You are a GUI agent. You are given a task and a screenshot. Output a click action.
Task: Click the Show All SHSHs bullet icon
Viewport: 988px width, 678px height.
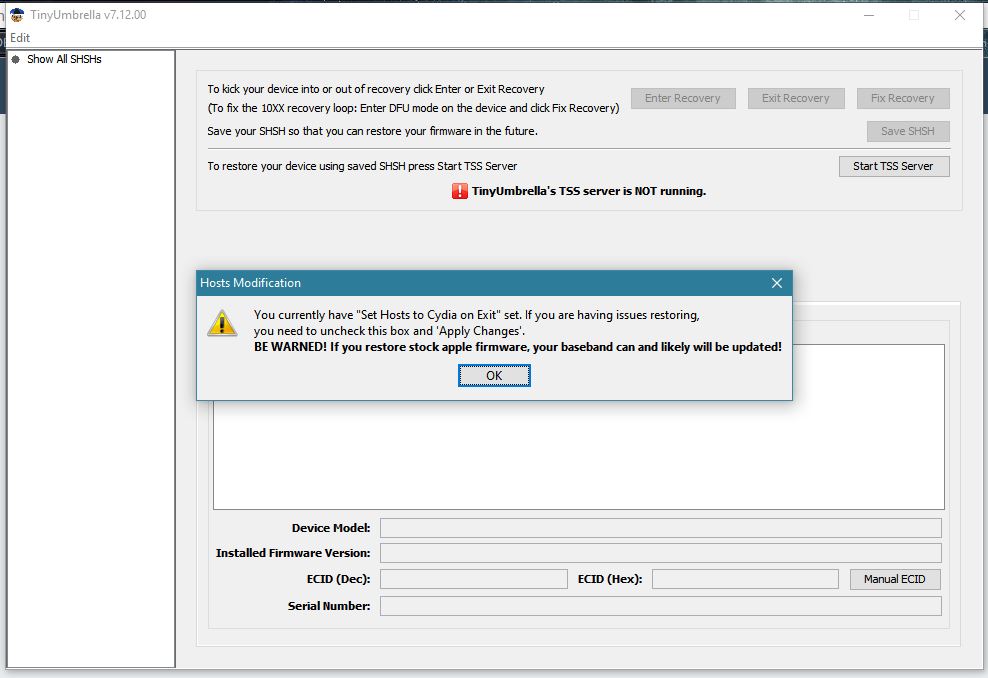16,59
